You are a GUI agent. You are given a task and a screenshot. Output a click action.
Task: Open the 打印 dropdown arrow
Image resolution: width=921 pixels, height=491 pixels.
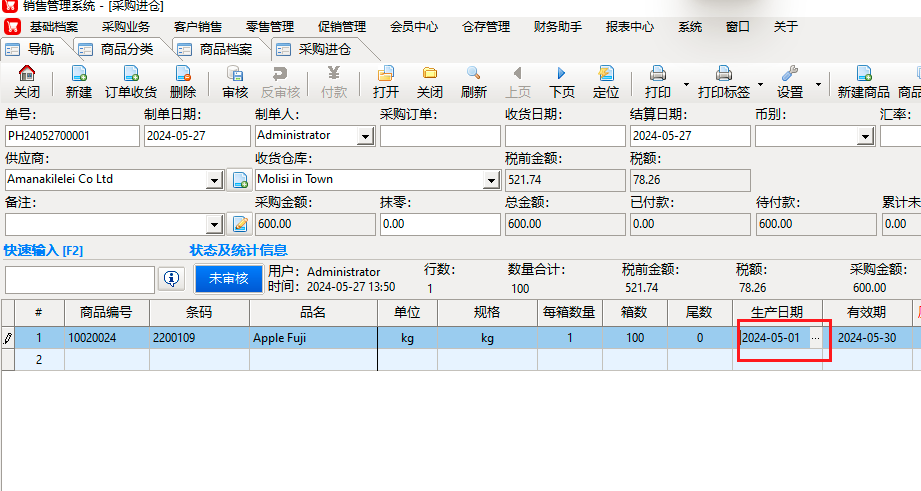tap(686, 85)
